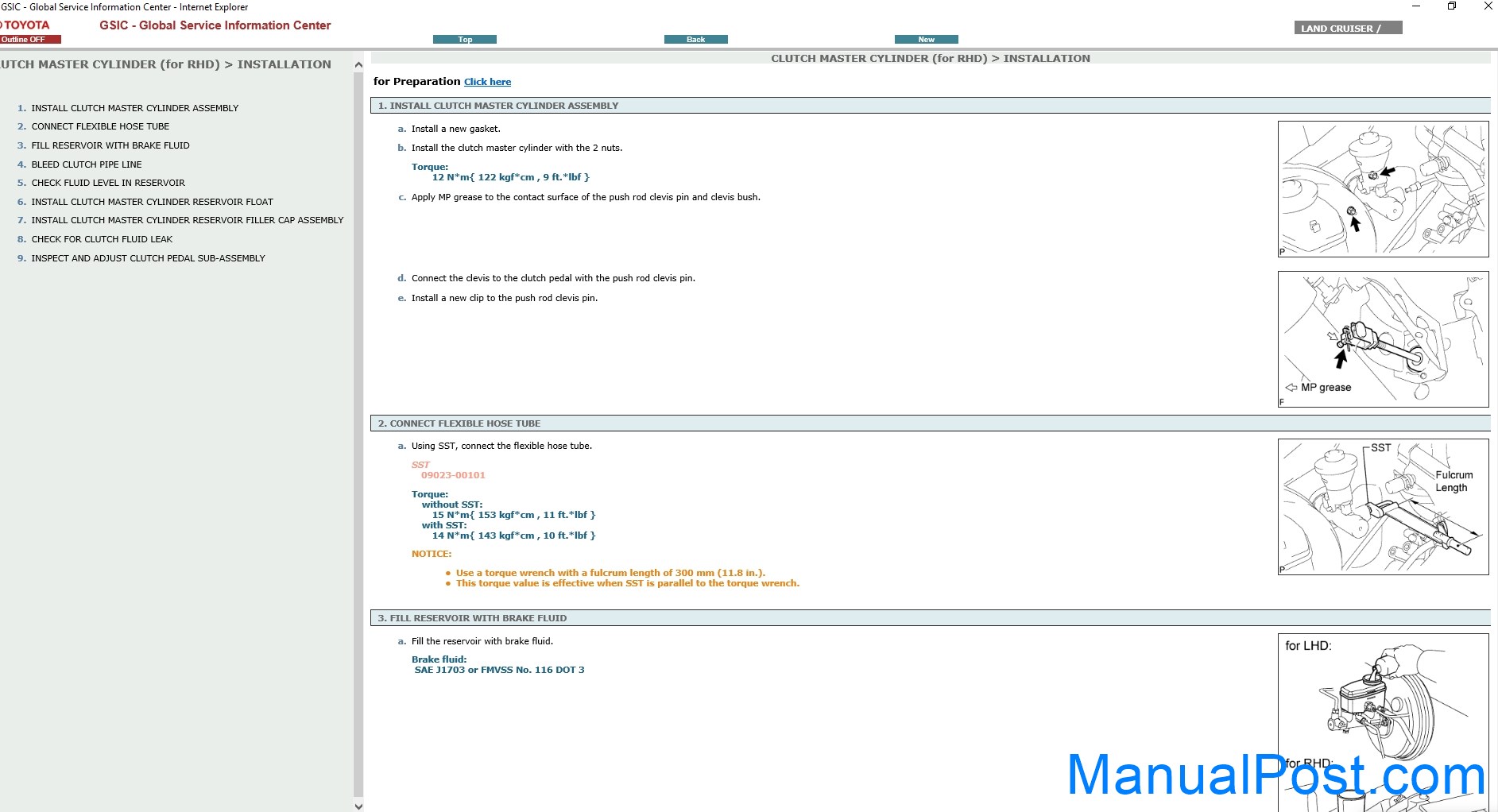Screen dimensions: 1498x812
Task: Minimize the Internet Explorer window
Action: (1415, 6)
